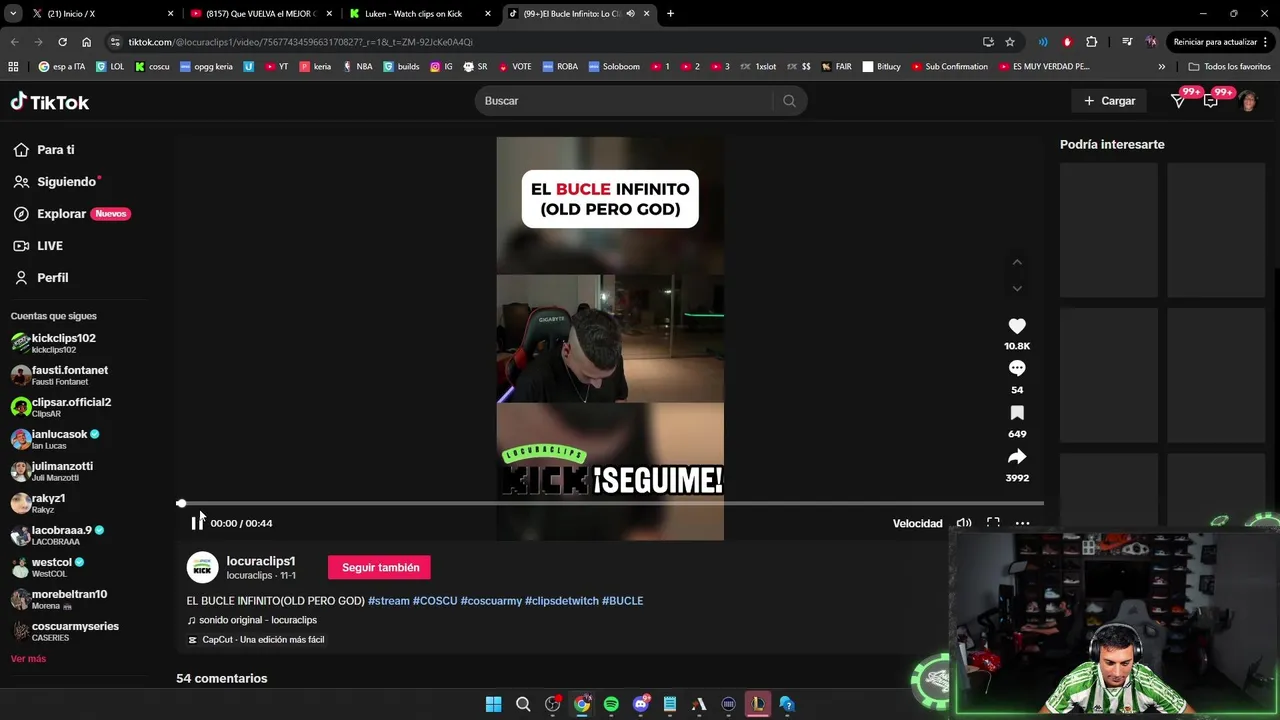The width and height of the screenshot is (1280, 720).
Task: Expand hidden bookmarks with the chevron
Action: click(x=1161, y=67)
